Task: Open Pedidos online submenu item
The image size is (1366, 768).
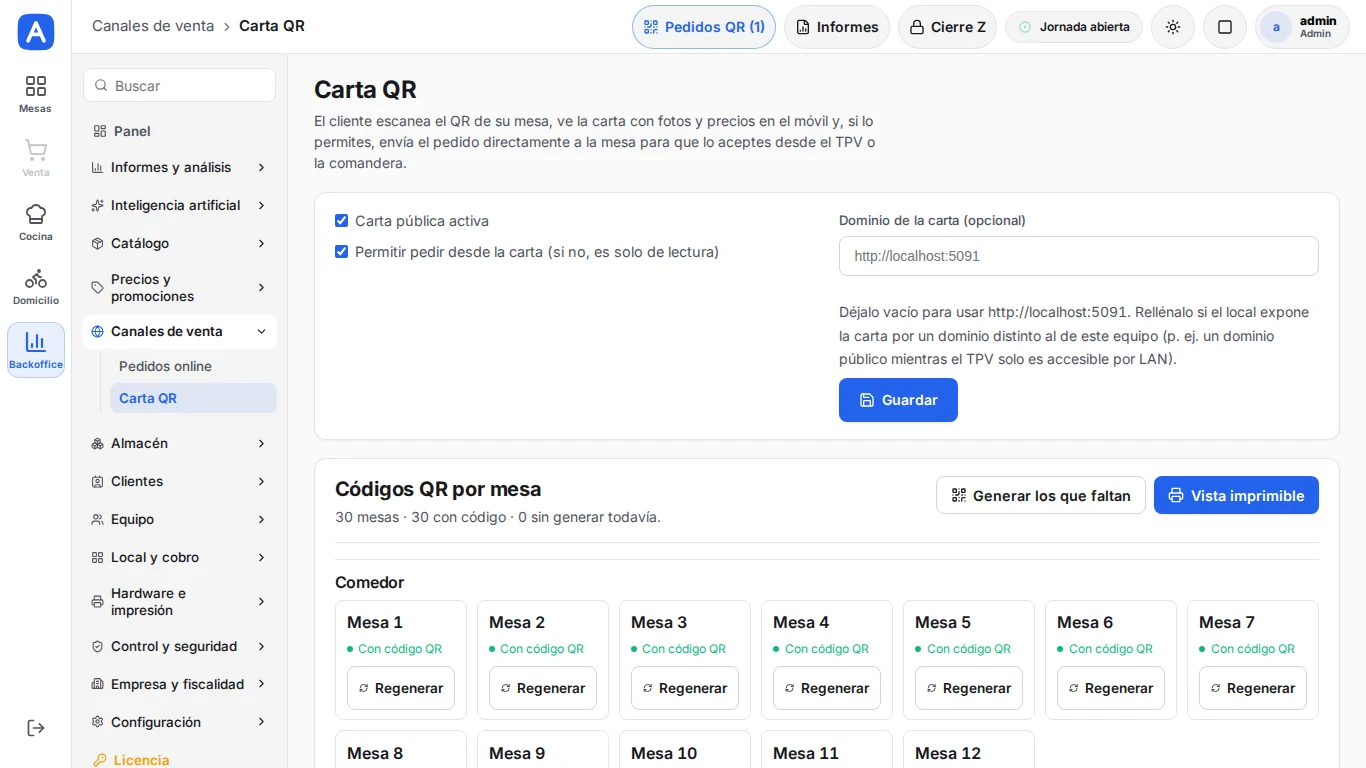Action: click(x=193, y=366)
